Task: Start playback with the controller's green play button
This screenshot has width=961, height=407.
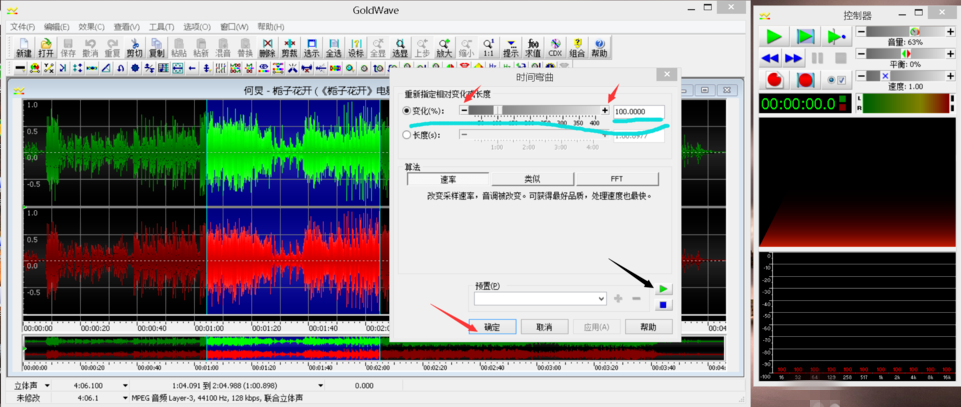Action: point(773,36)
